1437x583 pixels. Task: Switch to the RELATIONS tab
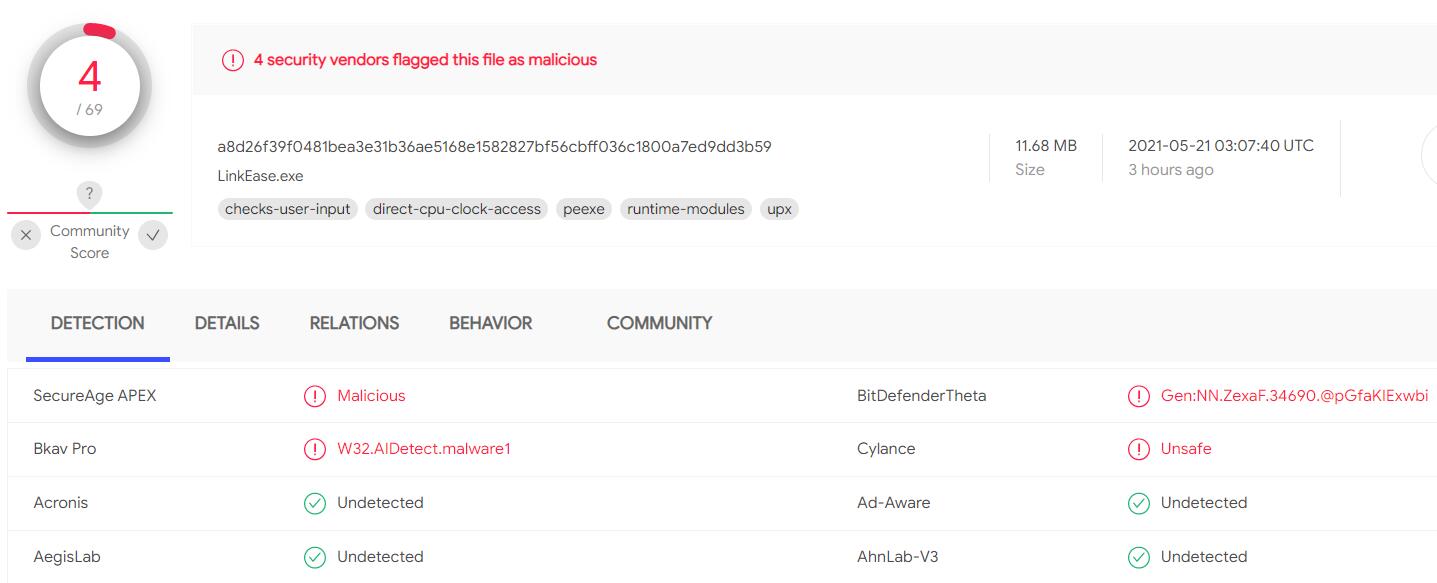[x=354, y=323]
